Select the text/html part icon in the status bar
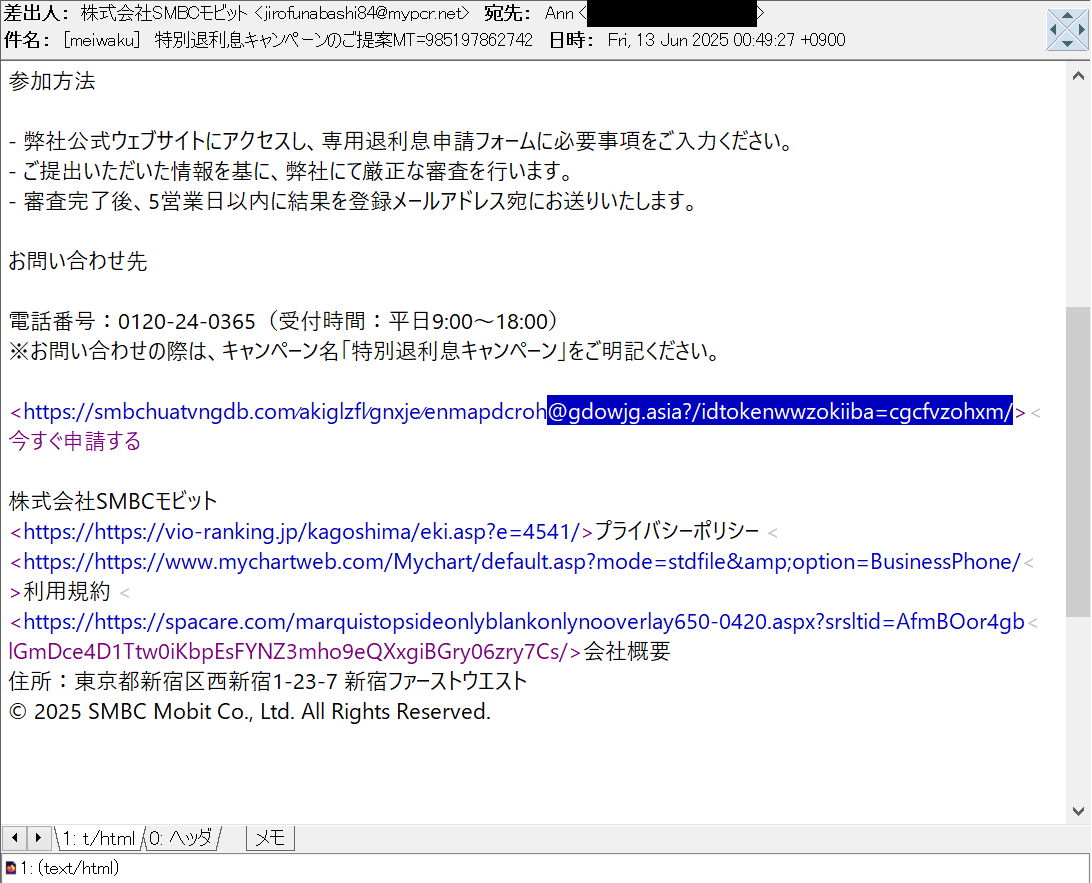The width and height of the screenshot is (1092, 883). click(10, 868)
